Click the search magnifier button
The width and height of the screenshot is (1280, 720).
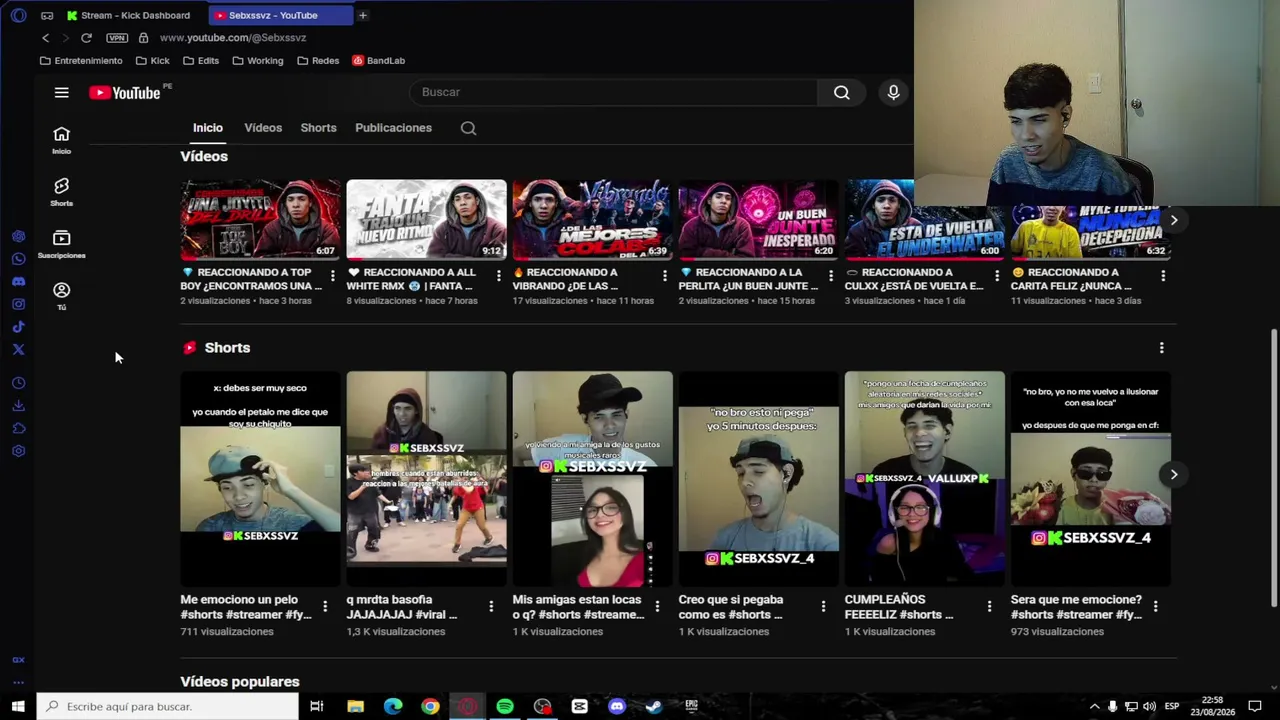[x=842, y=92]
